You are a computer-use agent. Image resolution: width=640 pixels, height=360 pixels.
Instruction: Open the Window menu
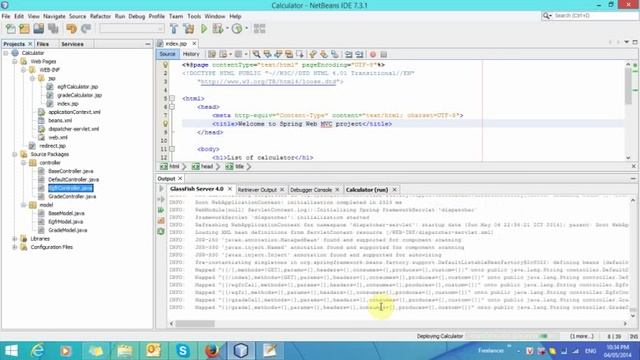[215, 16]
